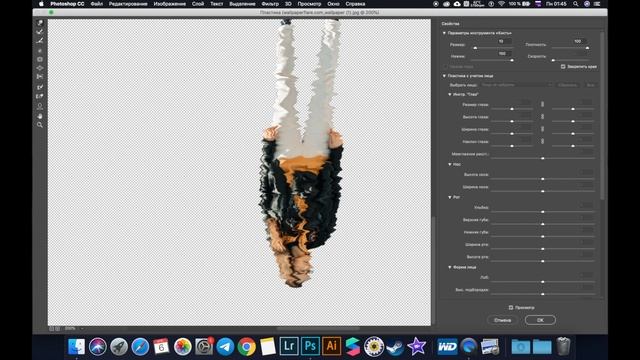Open the WD app in dock
Image resolution: width=640 pixels, height=360 pixels.
(x=447, y=347)
